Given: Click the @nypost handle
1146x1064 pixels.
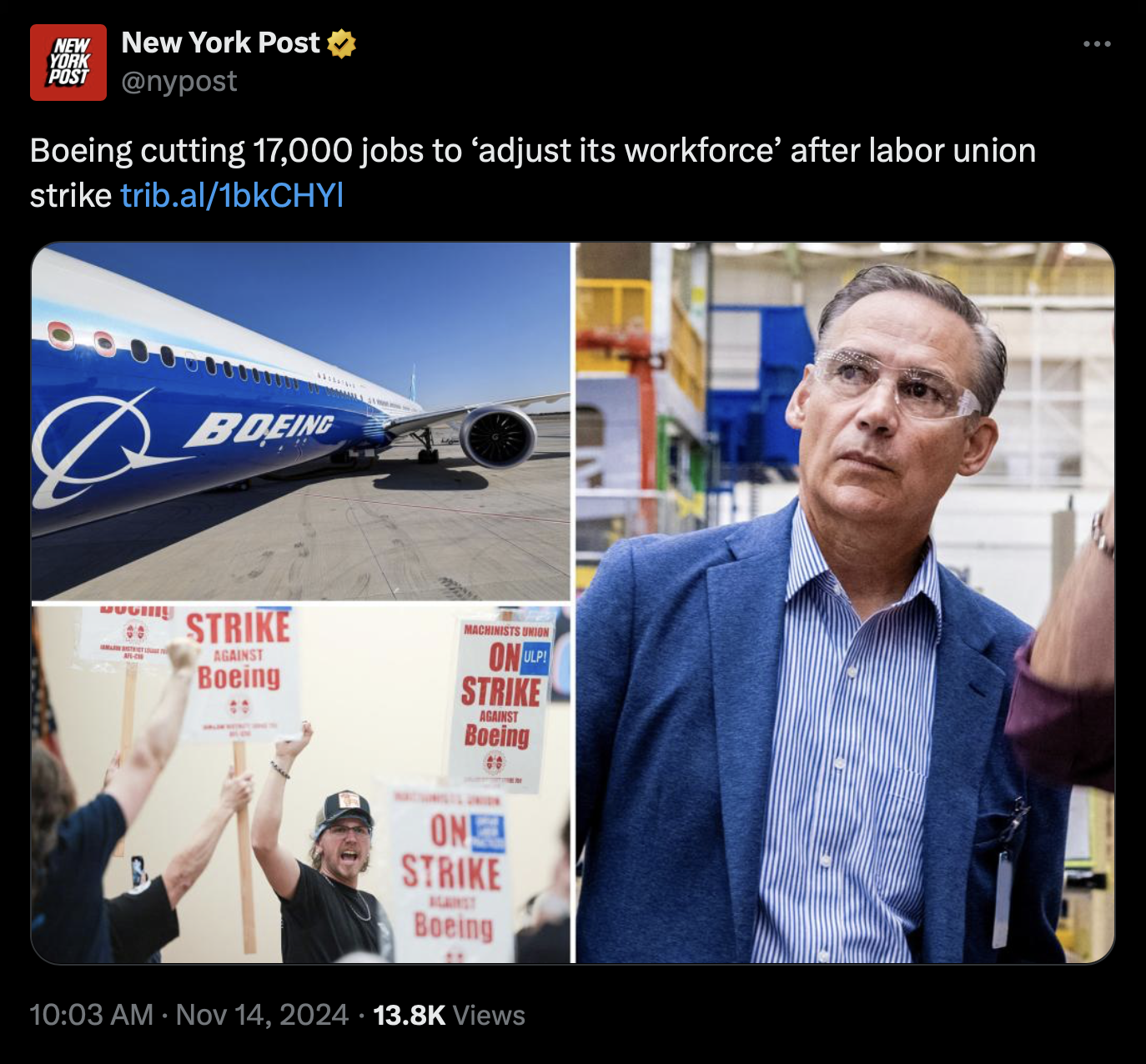Looking at the screenshot, I should [x=179, y=82].
